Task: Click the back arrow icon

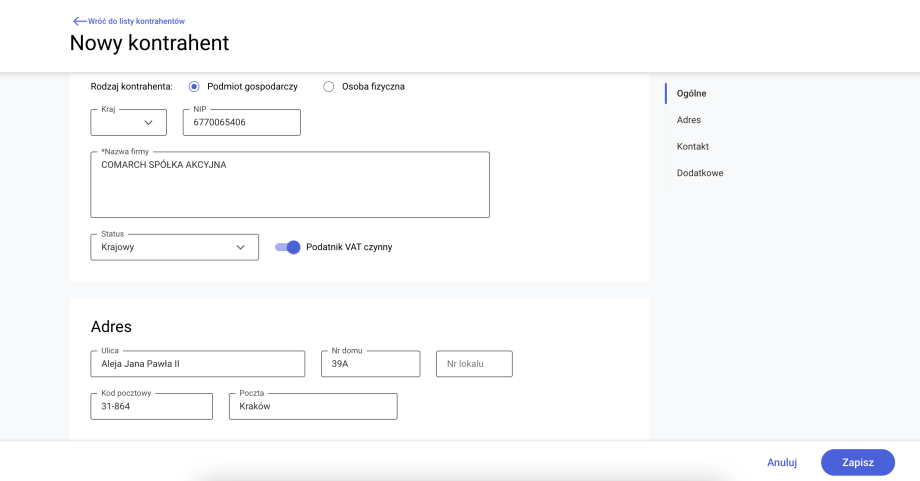Action: coord(79,21)
